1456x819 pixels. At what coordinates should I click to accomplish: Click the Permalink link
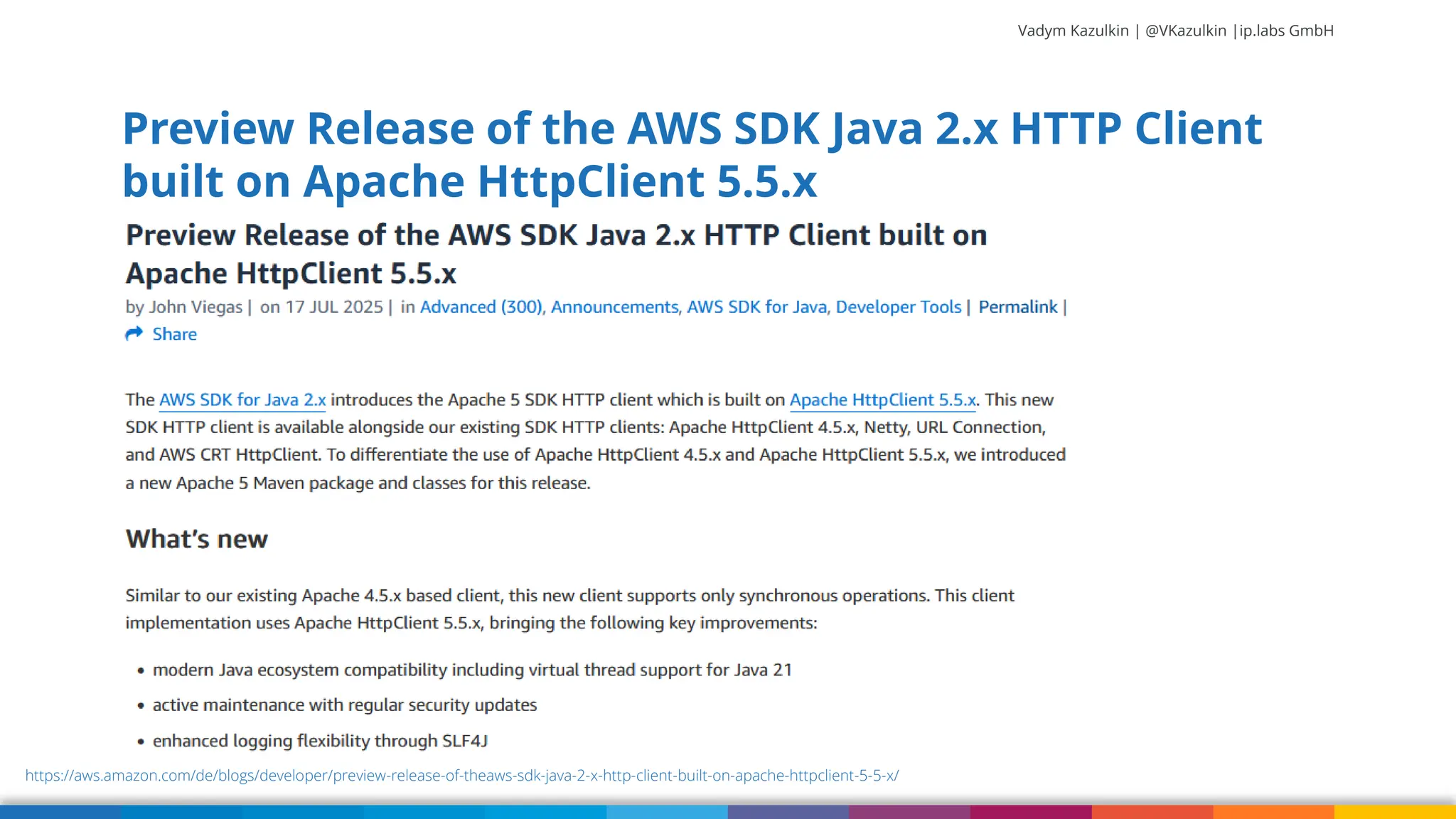(x=1017, y=307)
